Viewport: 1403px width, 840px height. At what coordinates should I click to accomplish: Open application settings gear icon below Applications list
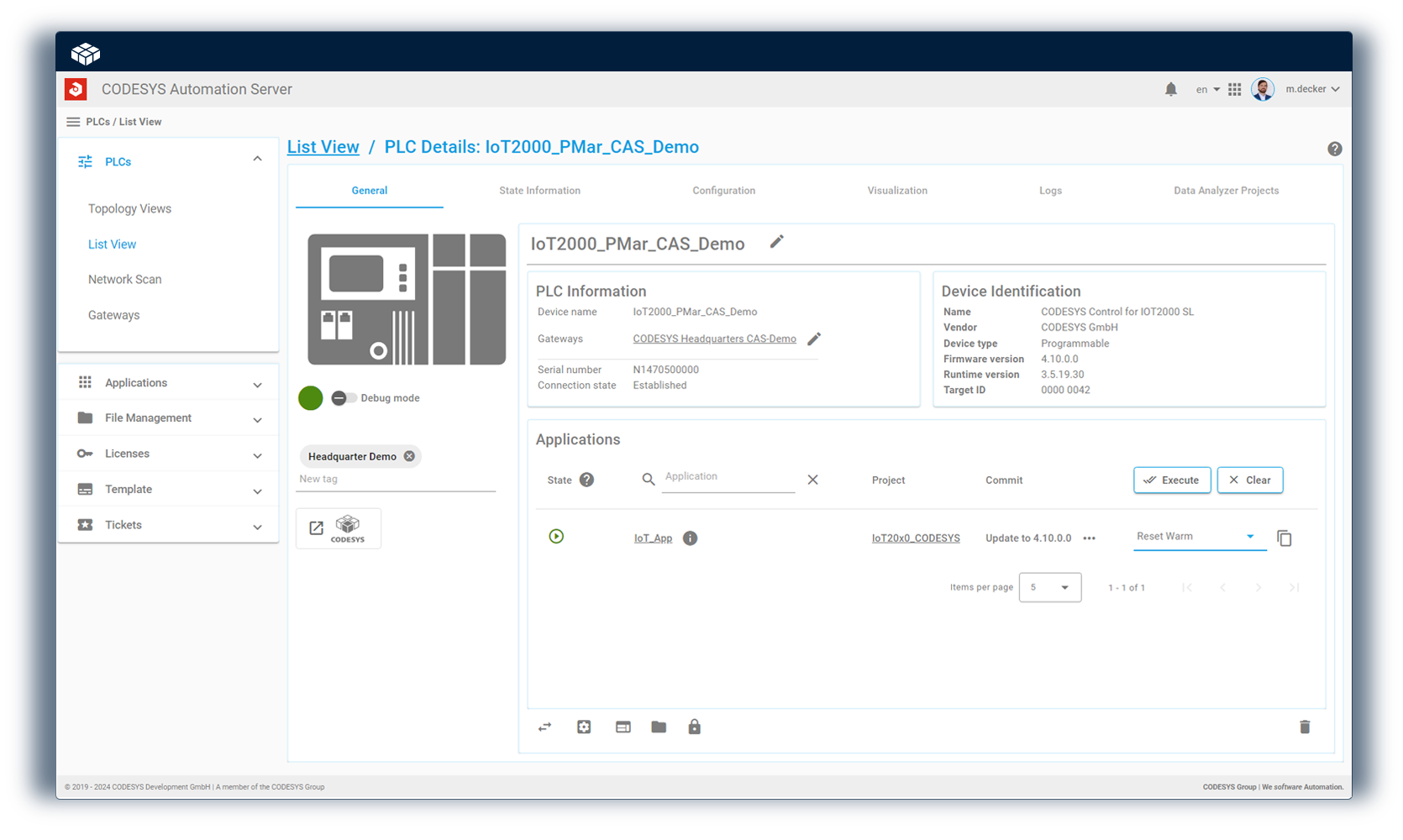click(x=584, y=727)
